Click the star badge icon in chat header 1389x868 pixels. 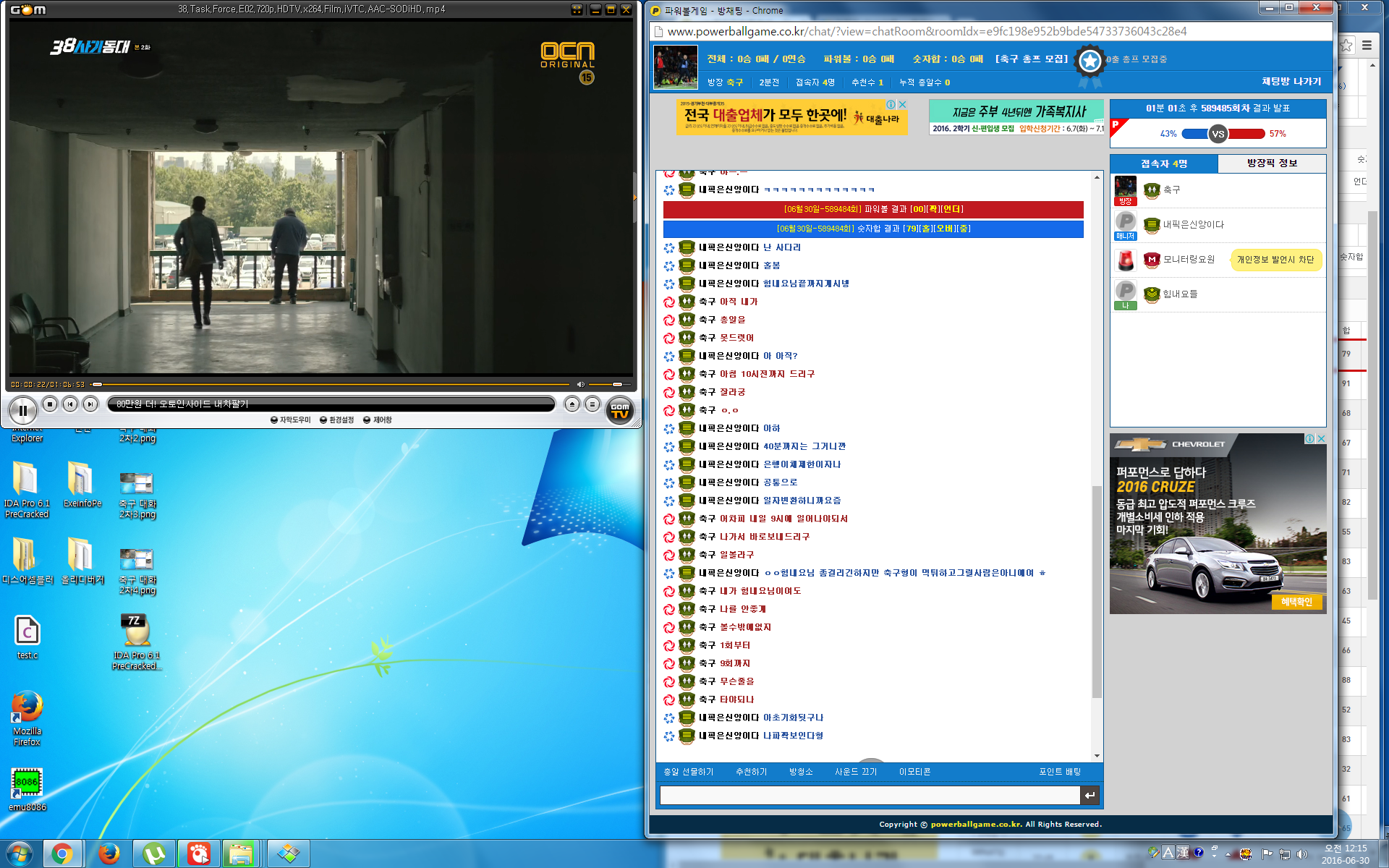coord(1089,61)
